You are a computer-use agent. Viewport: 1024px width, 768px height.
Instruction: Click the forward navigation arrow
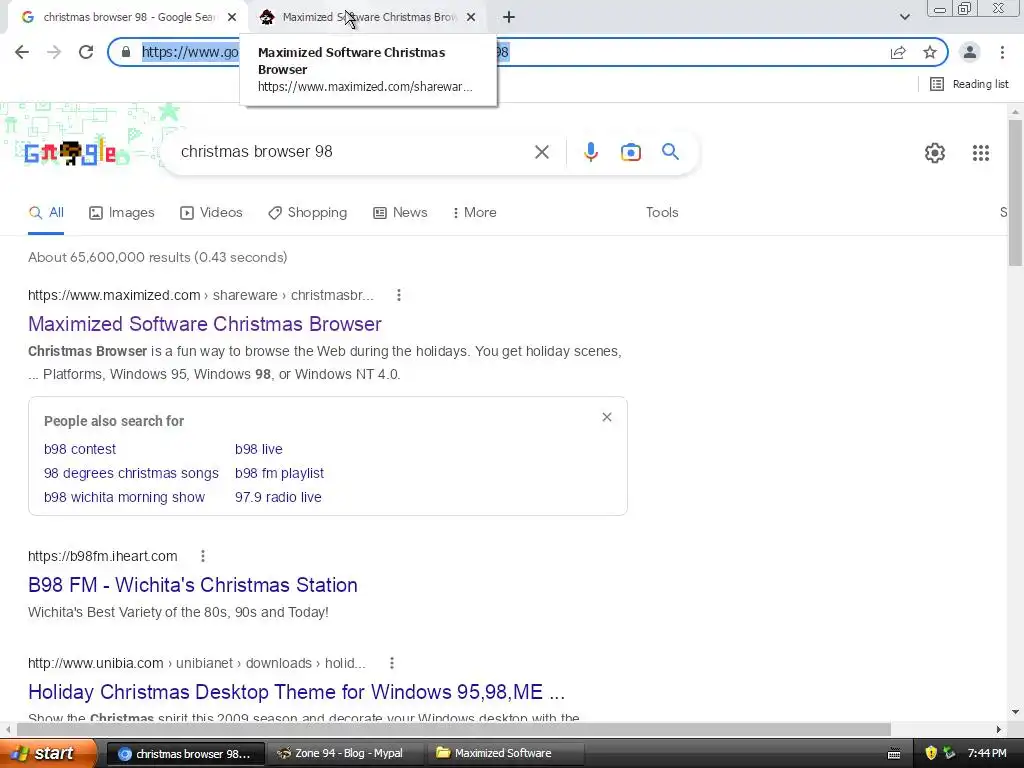(54, 52)
